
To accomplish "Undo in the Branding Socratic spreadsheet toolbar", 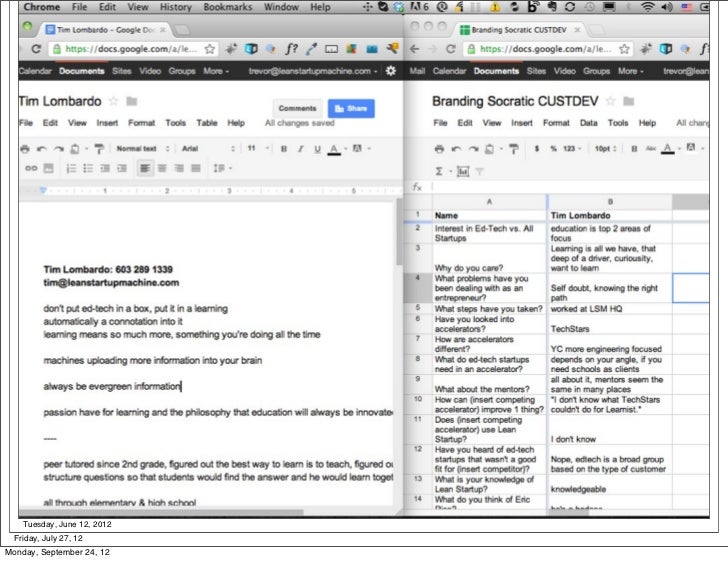I will click(456, 149).
